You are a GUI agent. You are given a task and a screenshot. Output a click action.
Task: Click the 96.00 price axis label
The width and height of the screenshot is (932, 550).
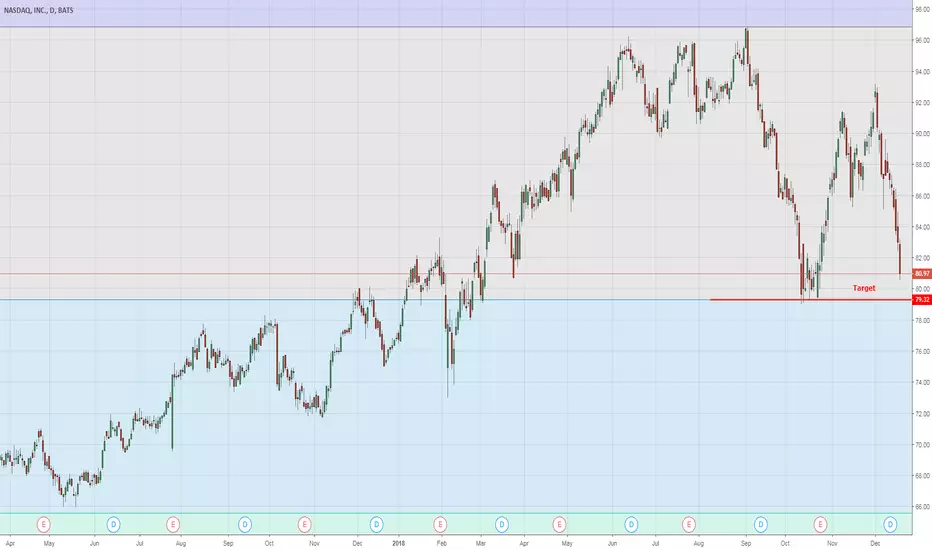click(x=922, y=40)
